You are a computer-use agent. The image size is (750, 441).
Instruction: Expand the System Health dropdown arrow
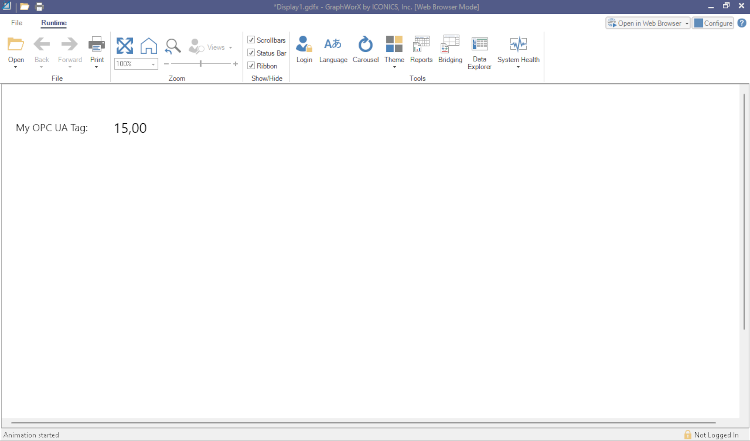(x=518, y=67)
